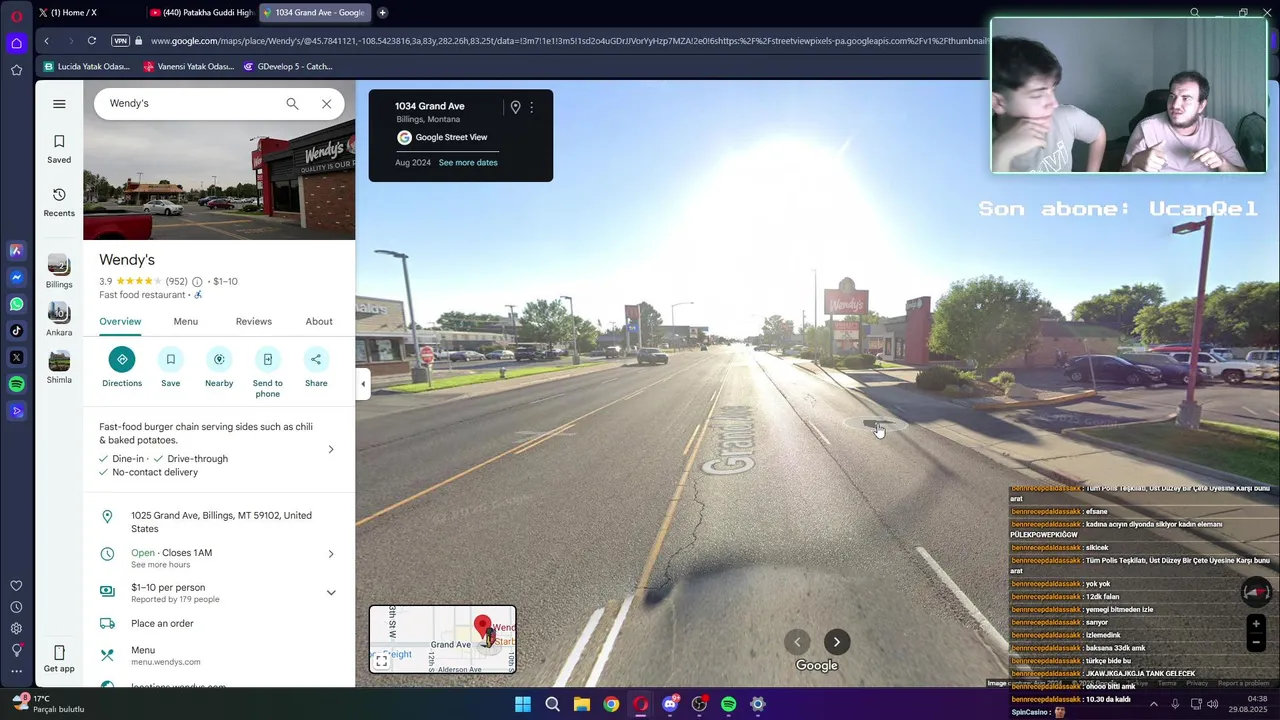1280x720 pixels.
Task: Open the Ankara recent place thumbnail
Action: point(59,320)
